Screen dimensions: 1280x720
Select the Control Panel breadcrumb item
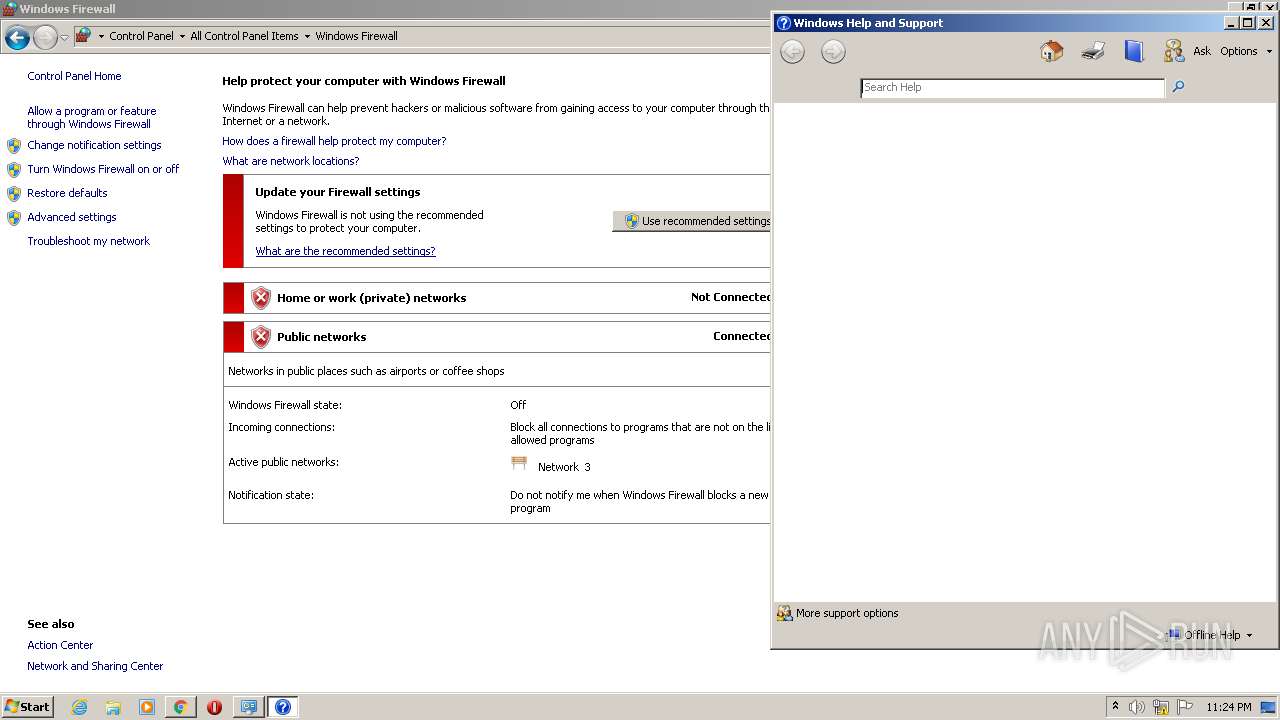141,36
